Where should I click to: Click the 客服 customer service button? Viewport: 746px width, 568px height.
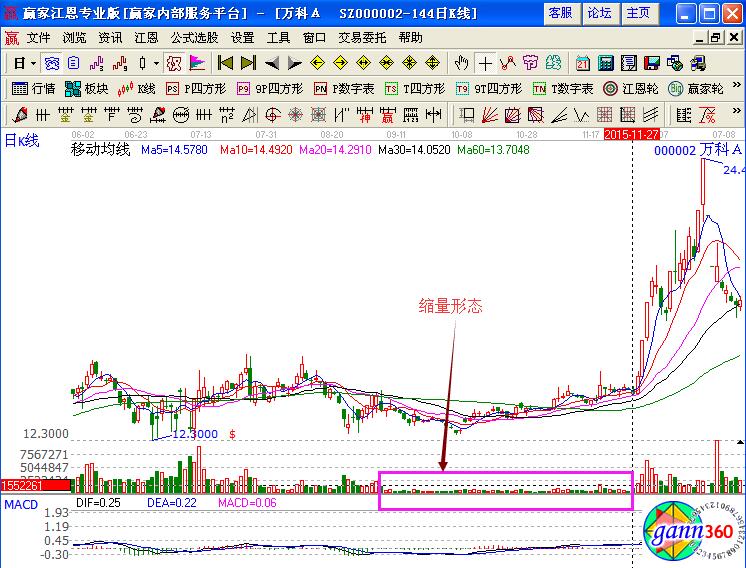coord(560,12)
